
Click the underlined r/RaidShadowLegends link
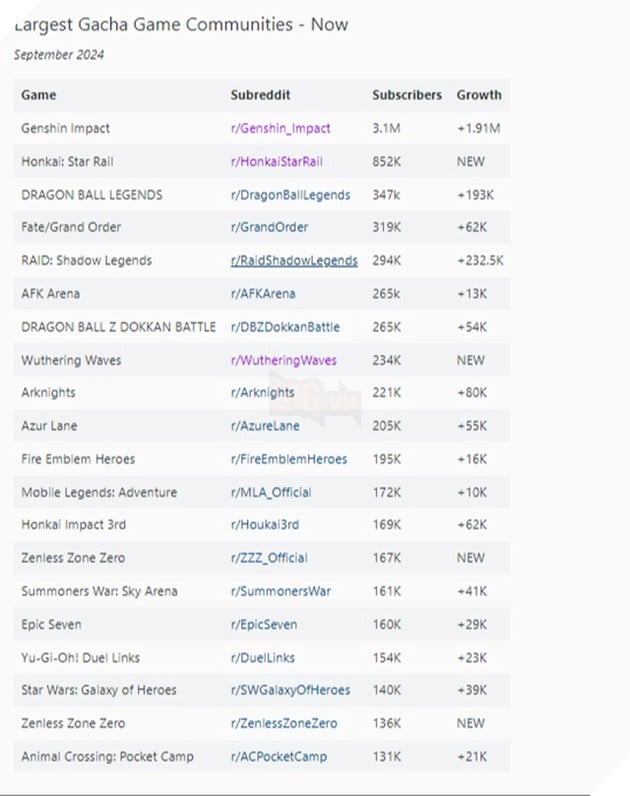tap(294, 261)
